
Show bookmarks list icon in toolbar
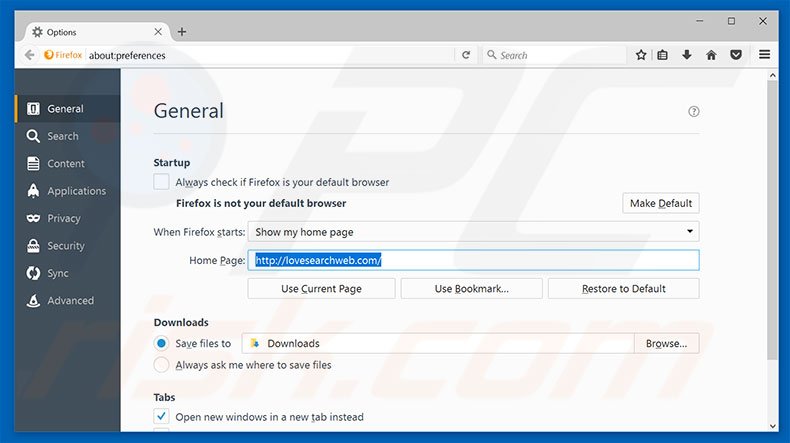pyautogui.click(x=663, y=55)
